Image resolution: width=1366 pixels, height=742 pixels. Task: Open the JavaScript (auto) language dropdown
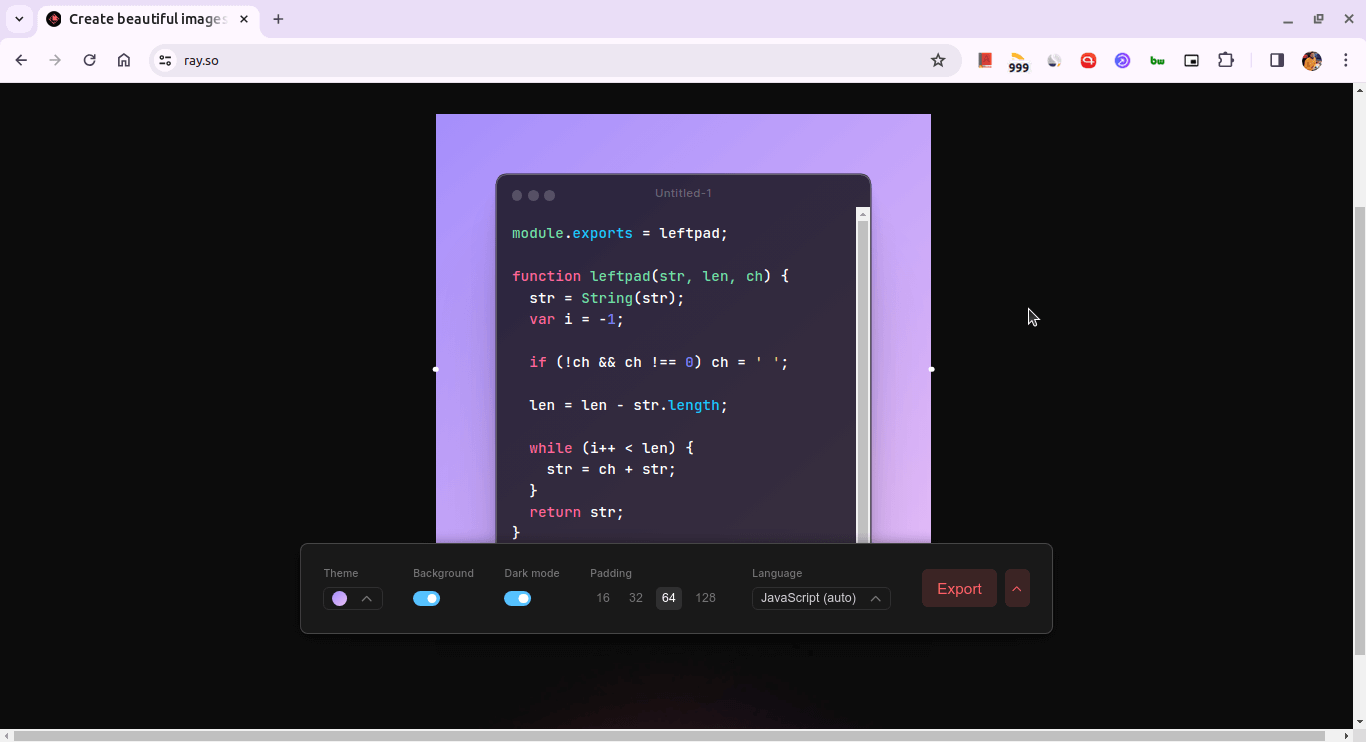[821, 598]
